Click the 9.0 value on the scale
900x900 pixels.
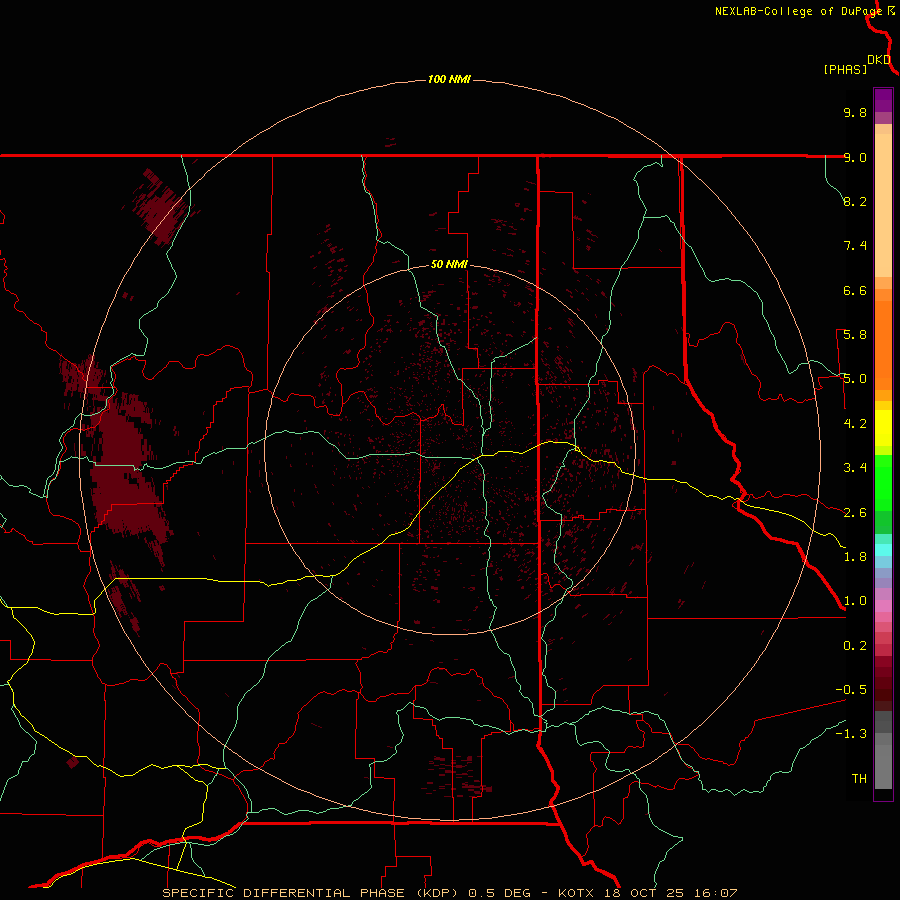(x=855, y=157)
